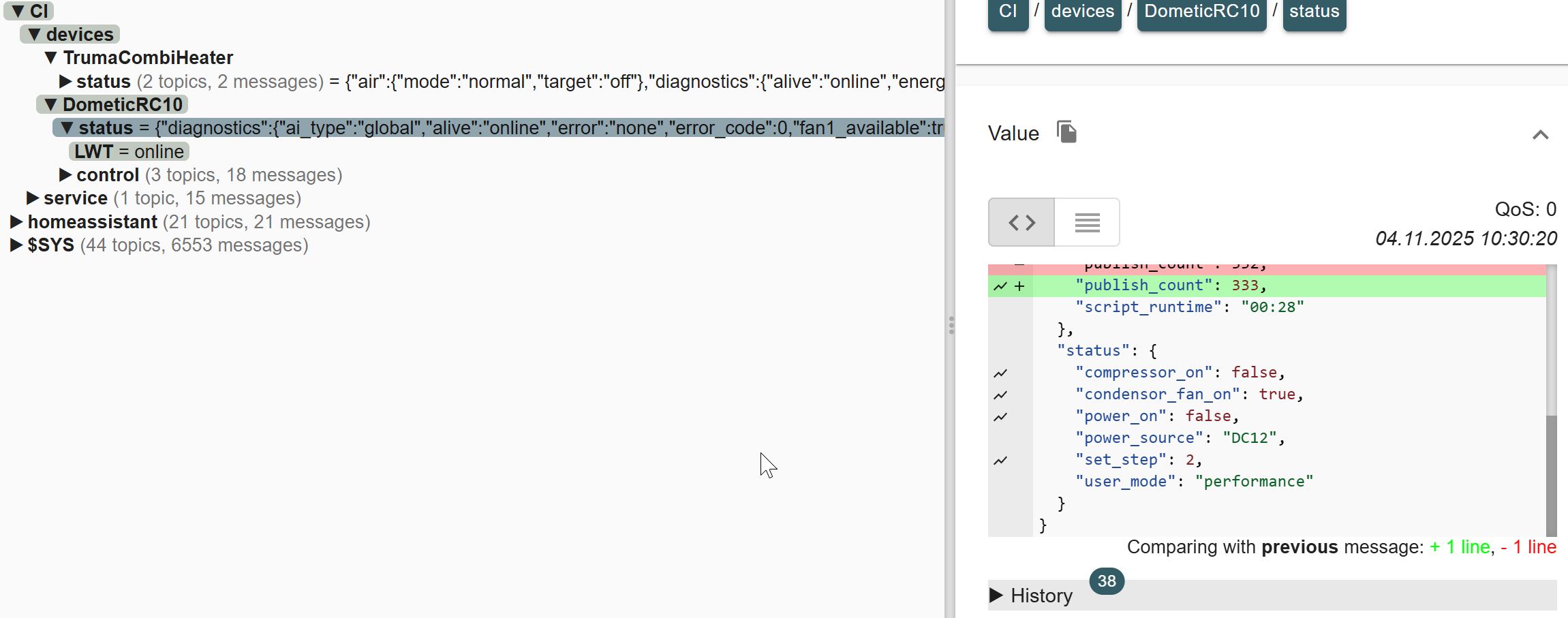Click the CI breadcrumb segment
This screenshot has width=1568, height=618.
point(1008,12)
